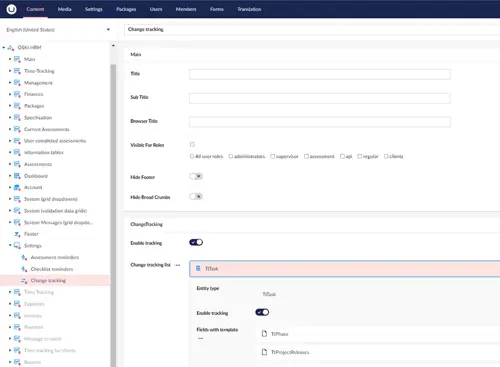Click the TtPhase document icon

[264, 334]
